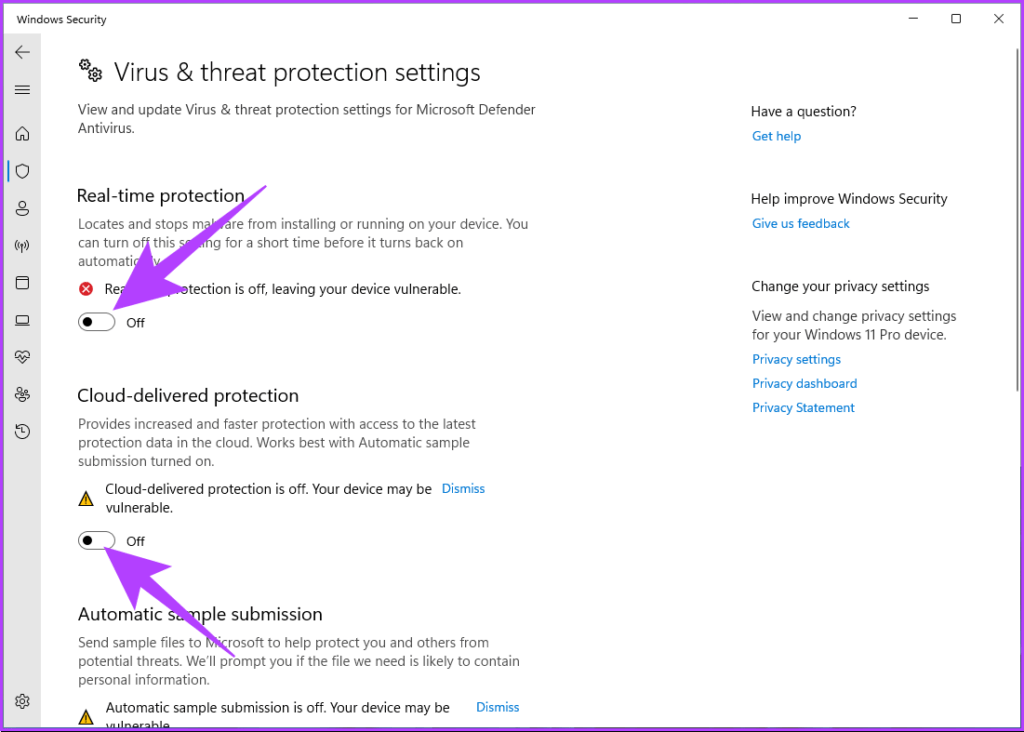The height and width of the screenshot is (732, 1024).
Task: Open Privacy dashboard link
Action: pos(804,383)
